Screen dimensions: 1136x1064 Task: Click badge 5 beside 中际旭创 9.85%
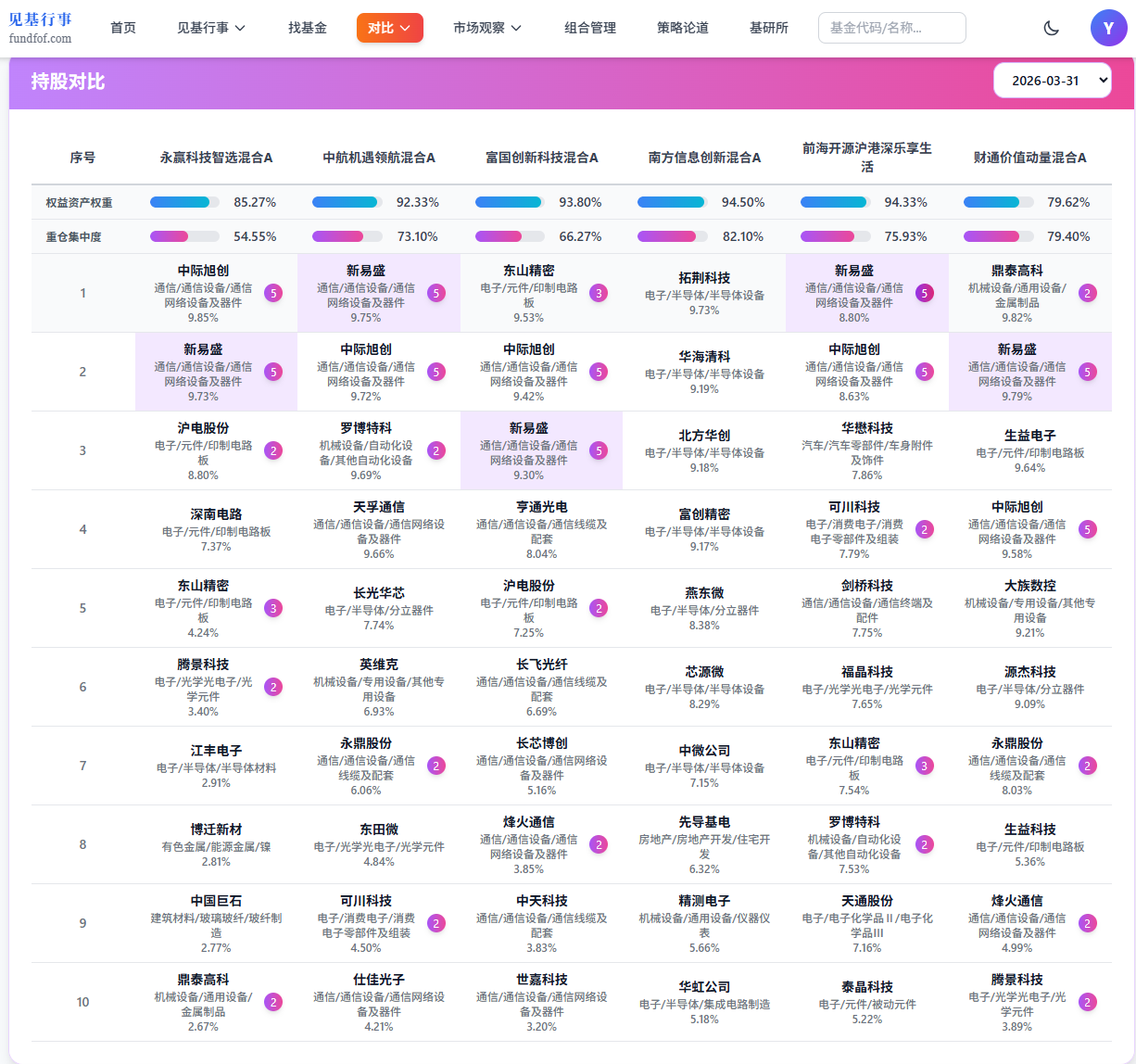coord(273,293)
